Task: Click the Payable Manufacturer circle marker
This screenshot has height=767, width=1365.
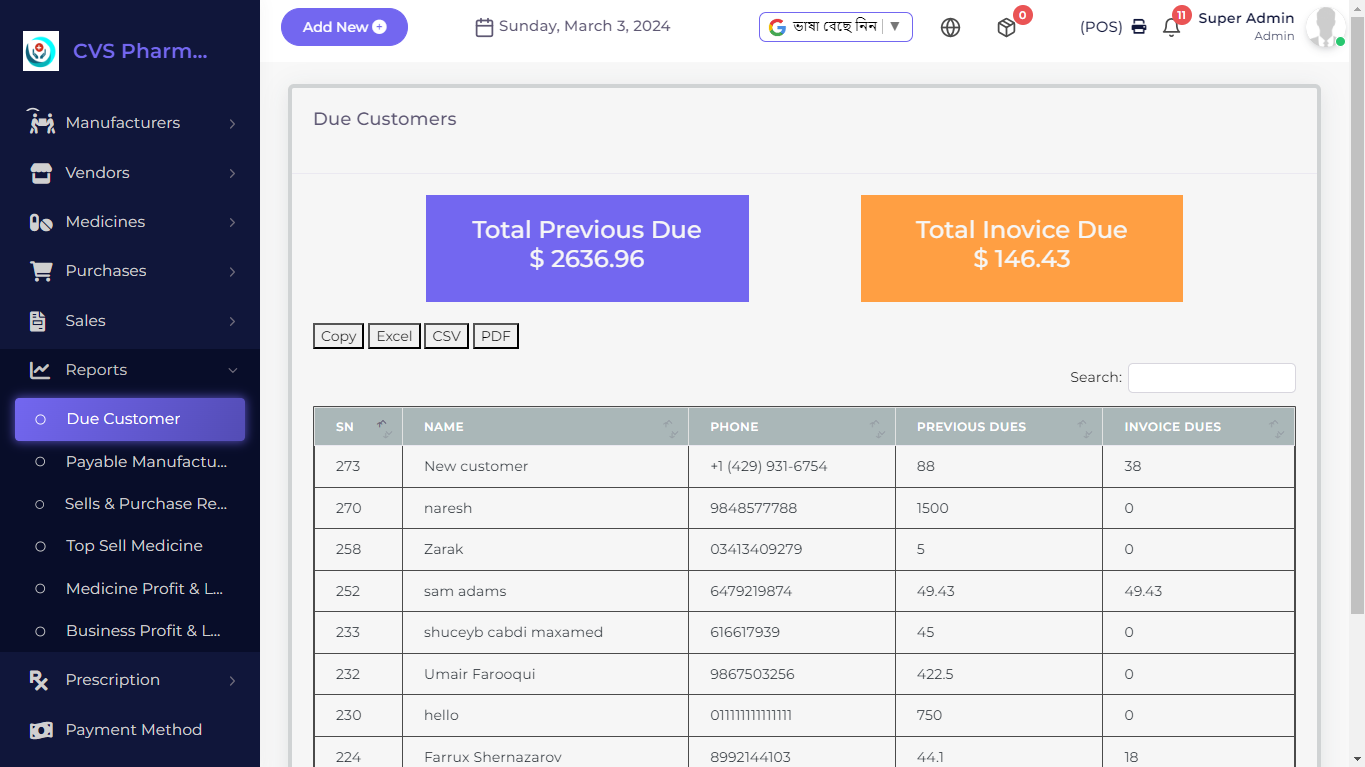Action: 40,461
